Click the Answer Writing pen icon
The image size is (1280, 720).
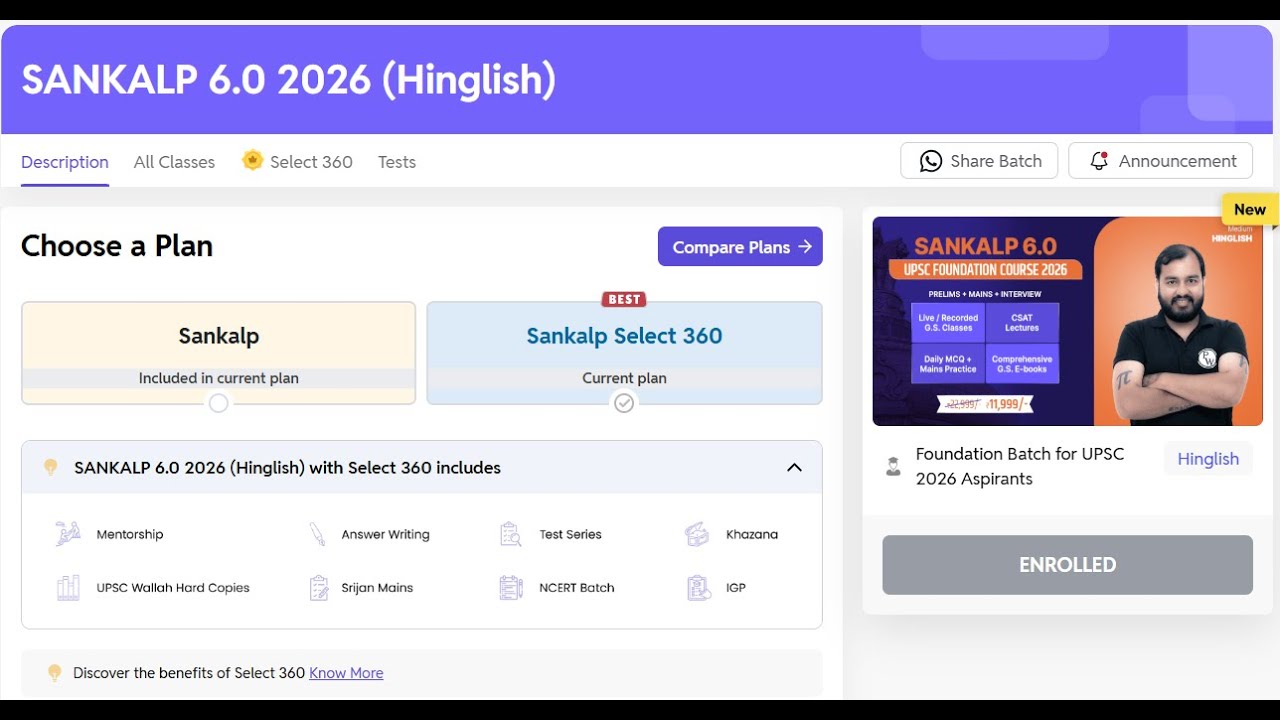click(x=317, y=534)
